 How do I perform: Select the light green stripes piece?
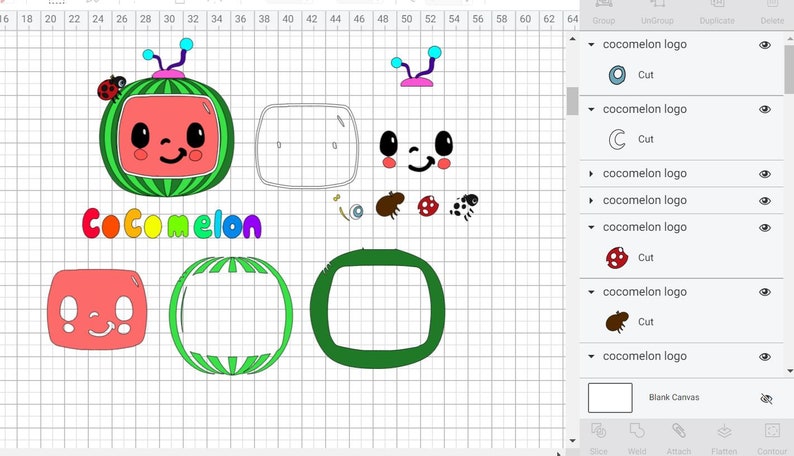(x=231, y=316)
